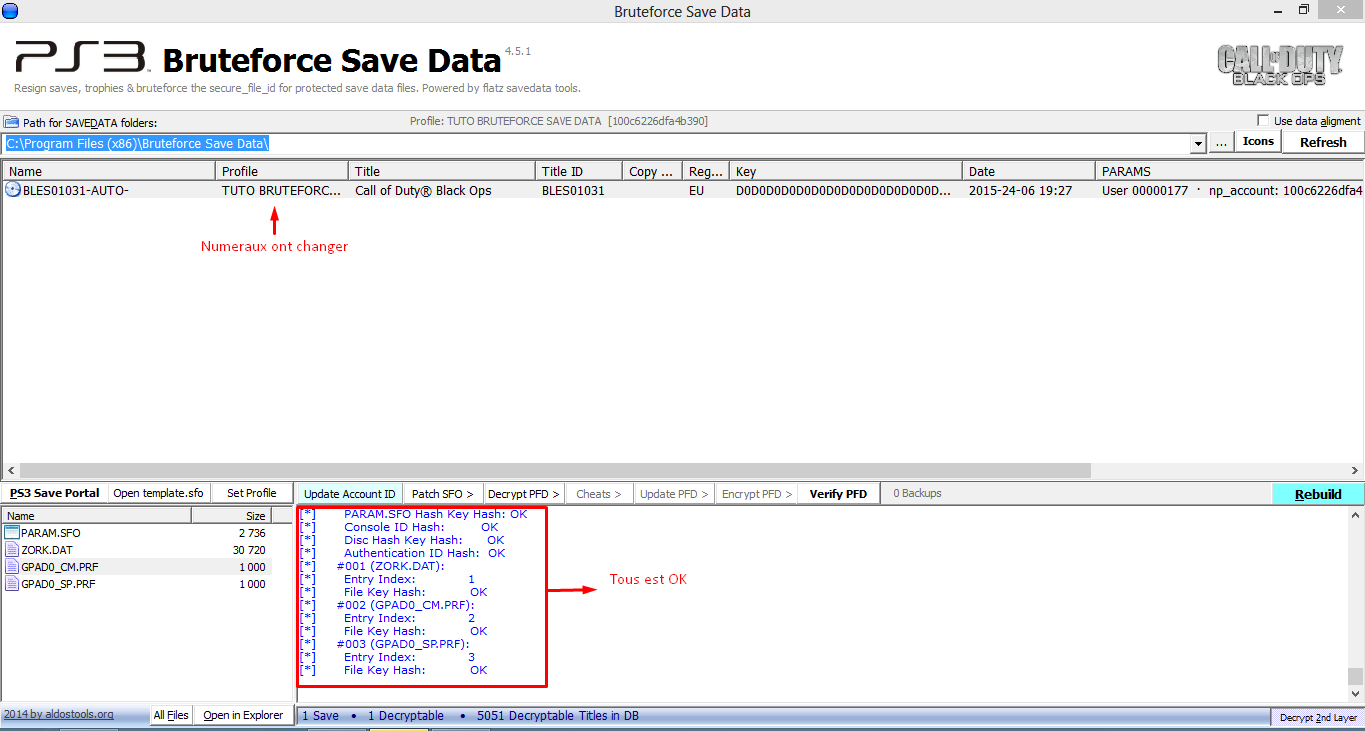Select the GPAD0_CM.PRF file name

(60, 567)
